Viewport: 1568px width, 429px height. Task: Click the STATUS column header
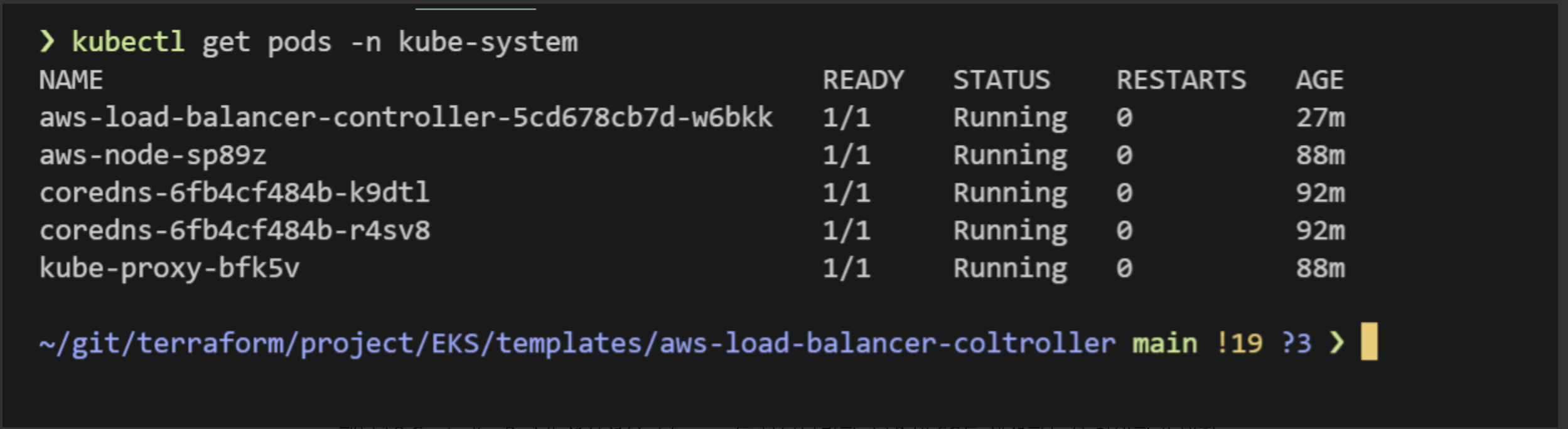tap(1002, 80)
